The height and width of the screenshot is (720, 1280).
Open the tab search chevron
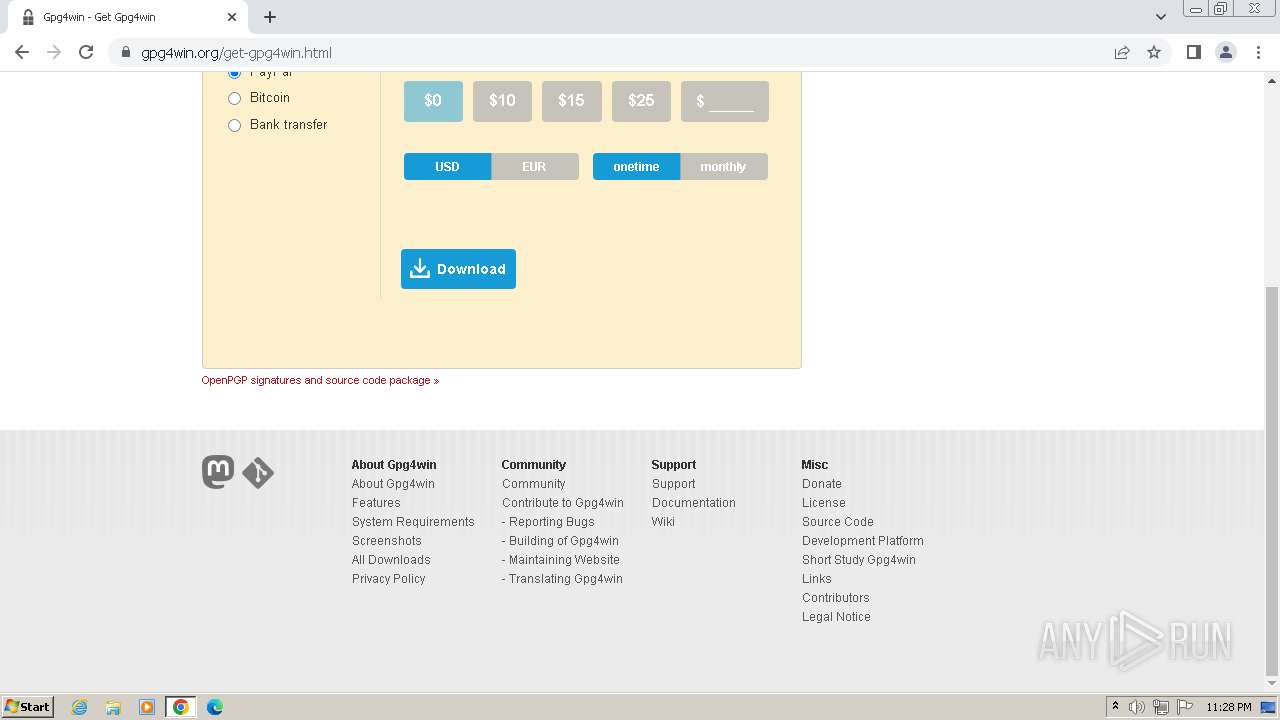pyautogui.click(x=1160, y=17)
